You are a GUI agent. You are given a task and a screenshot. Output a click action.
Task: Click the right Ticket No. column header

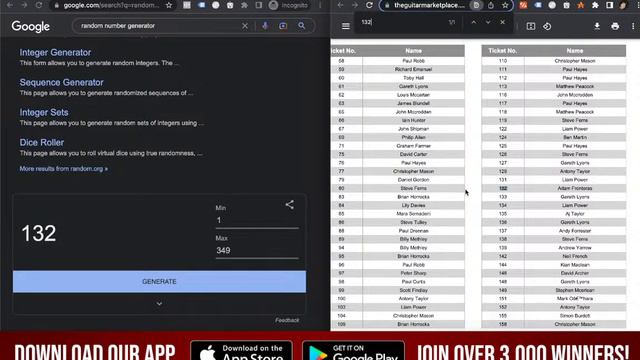pyautogui.click(x=503, y=51)
